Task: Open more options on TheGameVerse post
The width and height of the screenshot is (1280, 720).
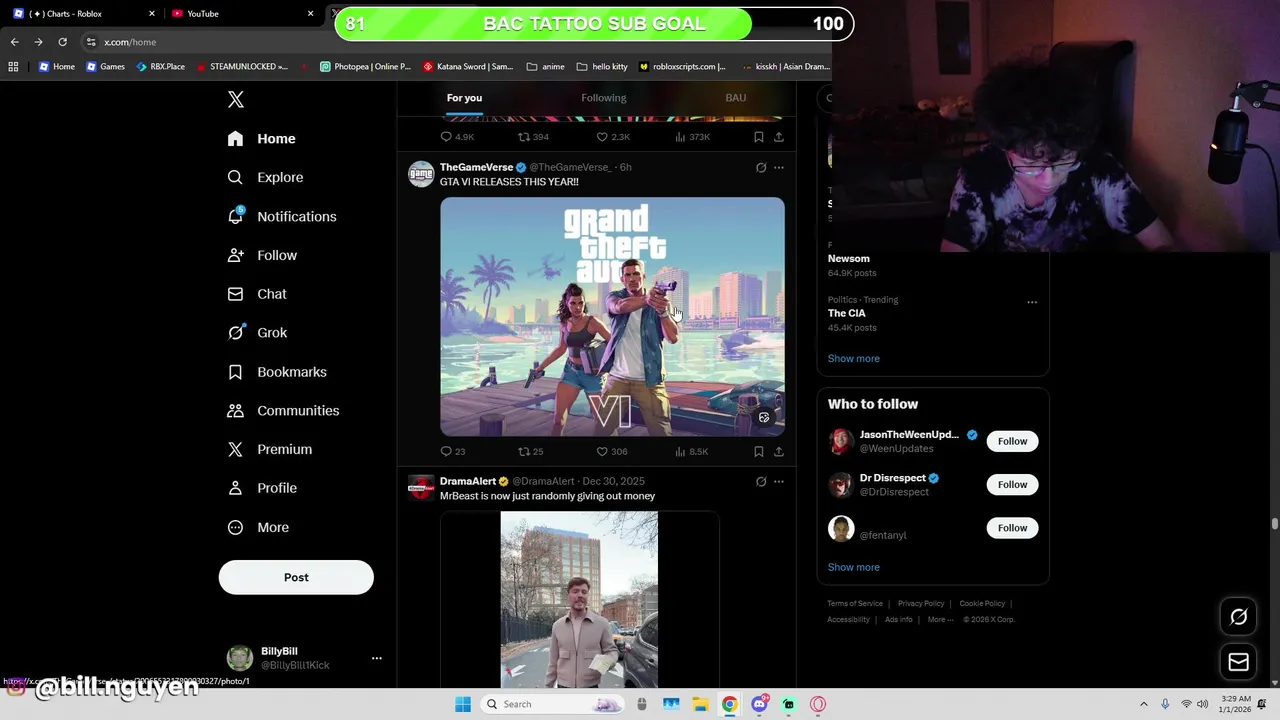Action: [x=779, y=168]
